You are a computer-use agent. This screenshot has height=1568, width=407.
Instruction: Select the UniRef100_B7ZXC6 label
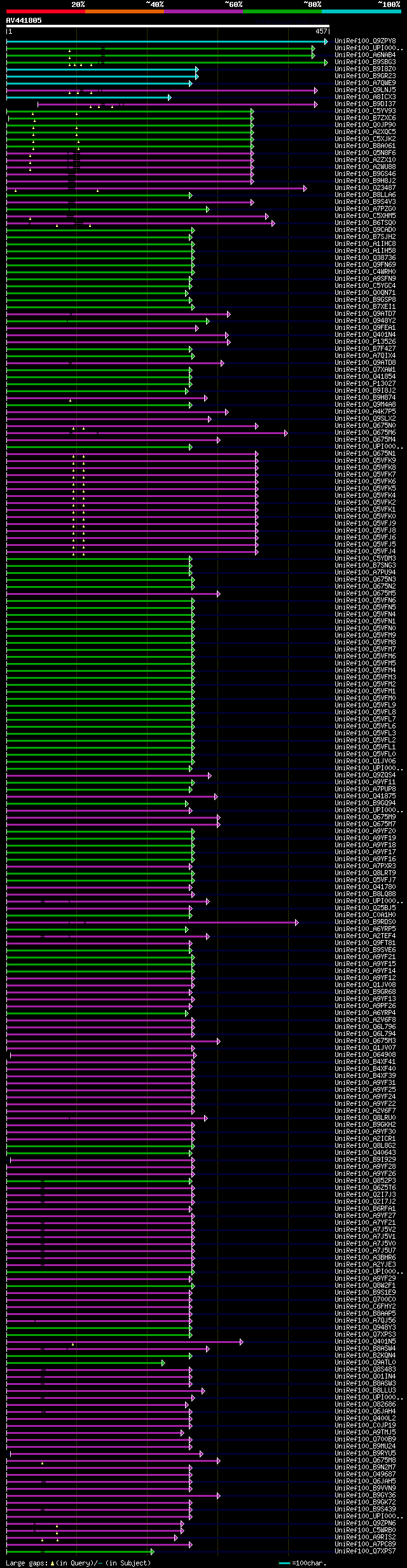click(x=365, y=118)
